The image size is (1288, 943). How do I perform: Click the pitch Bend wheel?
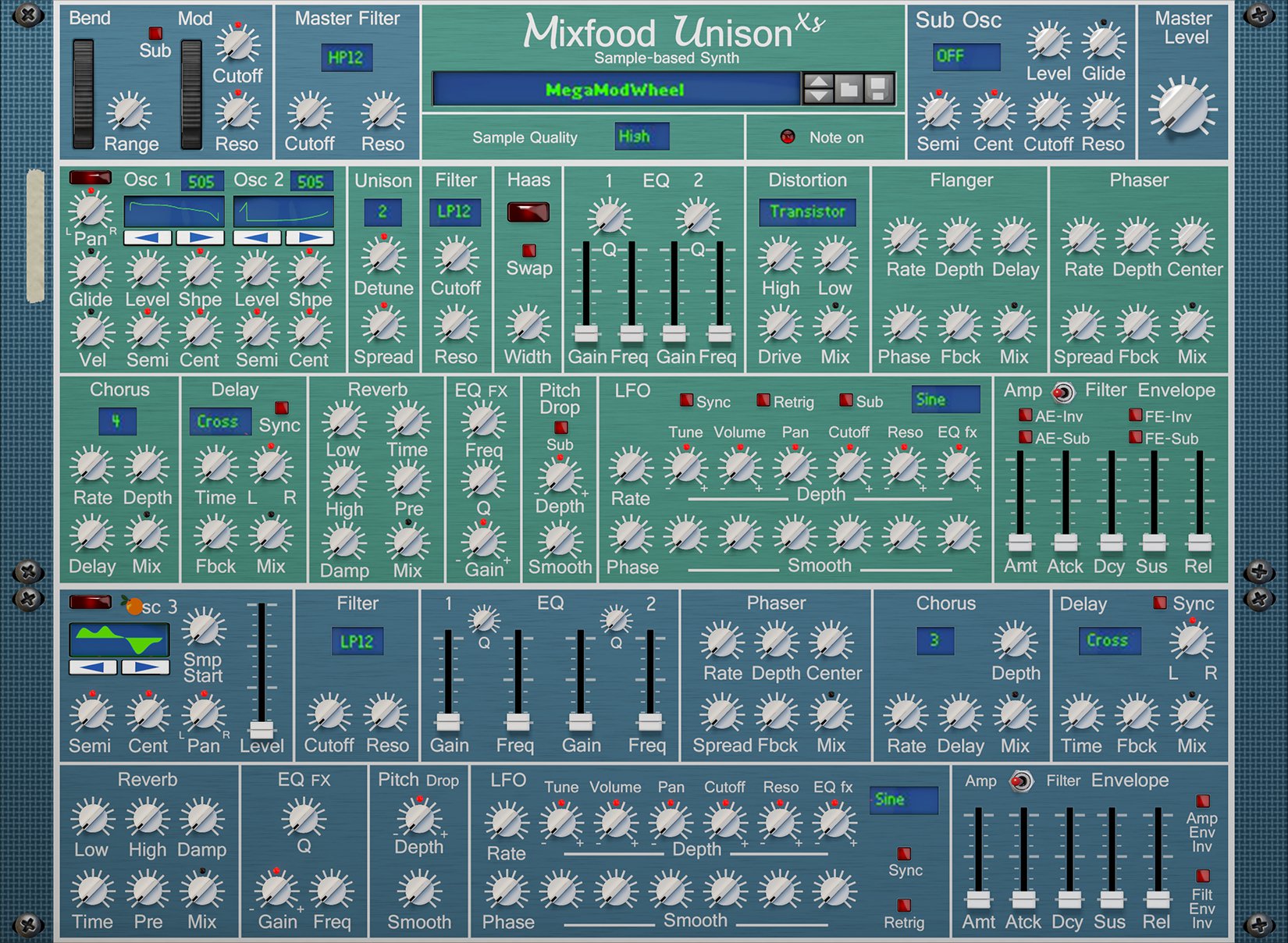click(83, 94)
